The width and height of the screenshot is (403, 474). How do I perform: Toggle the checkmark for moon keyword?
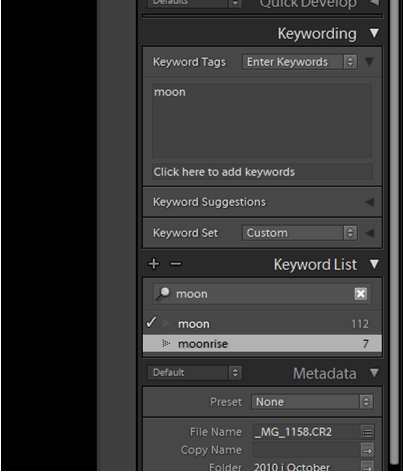[x=151, y=322]
